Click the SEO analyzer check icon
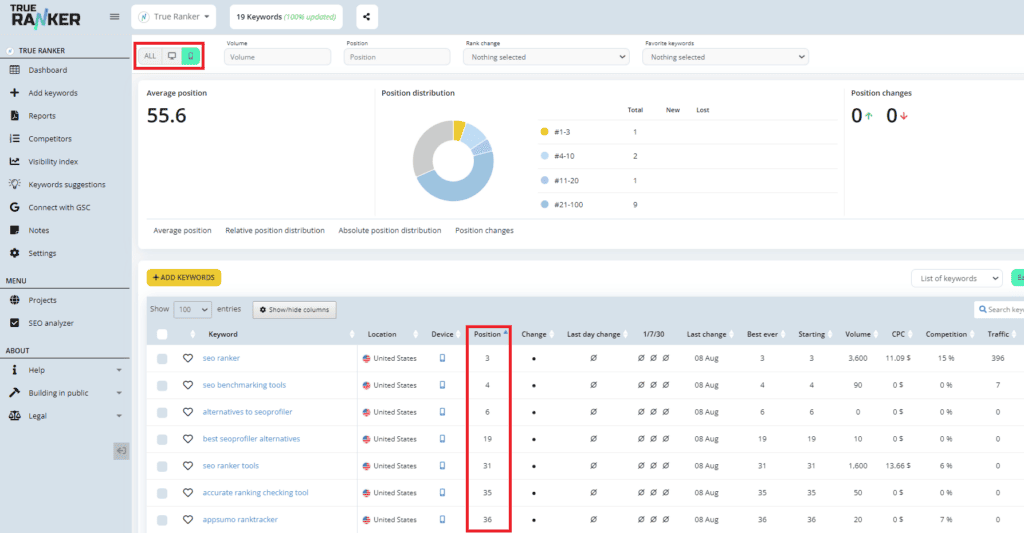 pos(14,323)
